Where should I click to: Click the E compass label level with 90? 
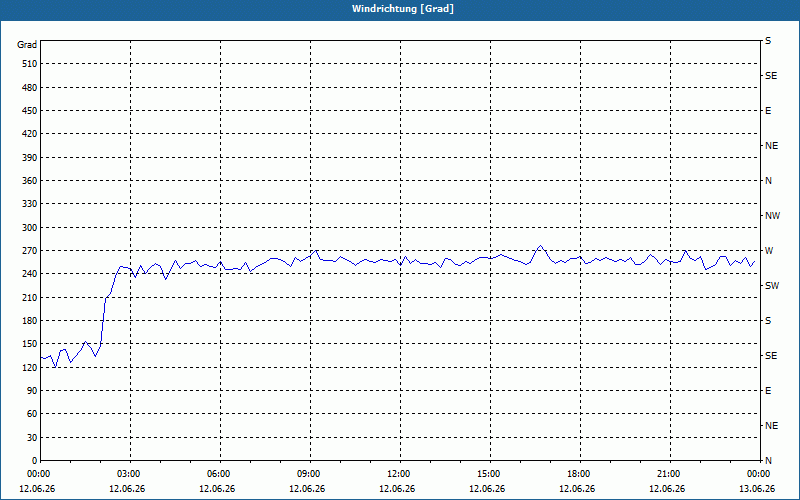point(768,391)
